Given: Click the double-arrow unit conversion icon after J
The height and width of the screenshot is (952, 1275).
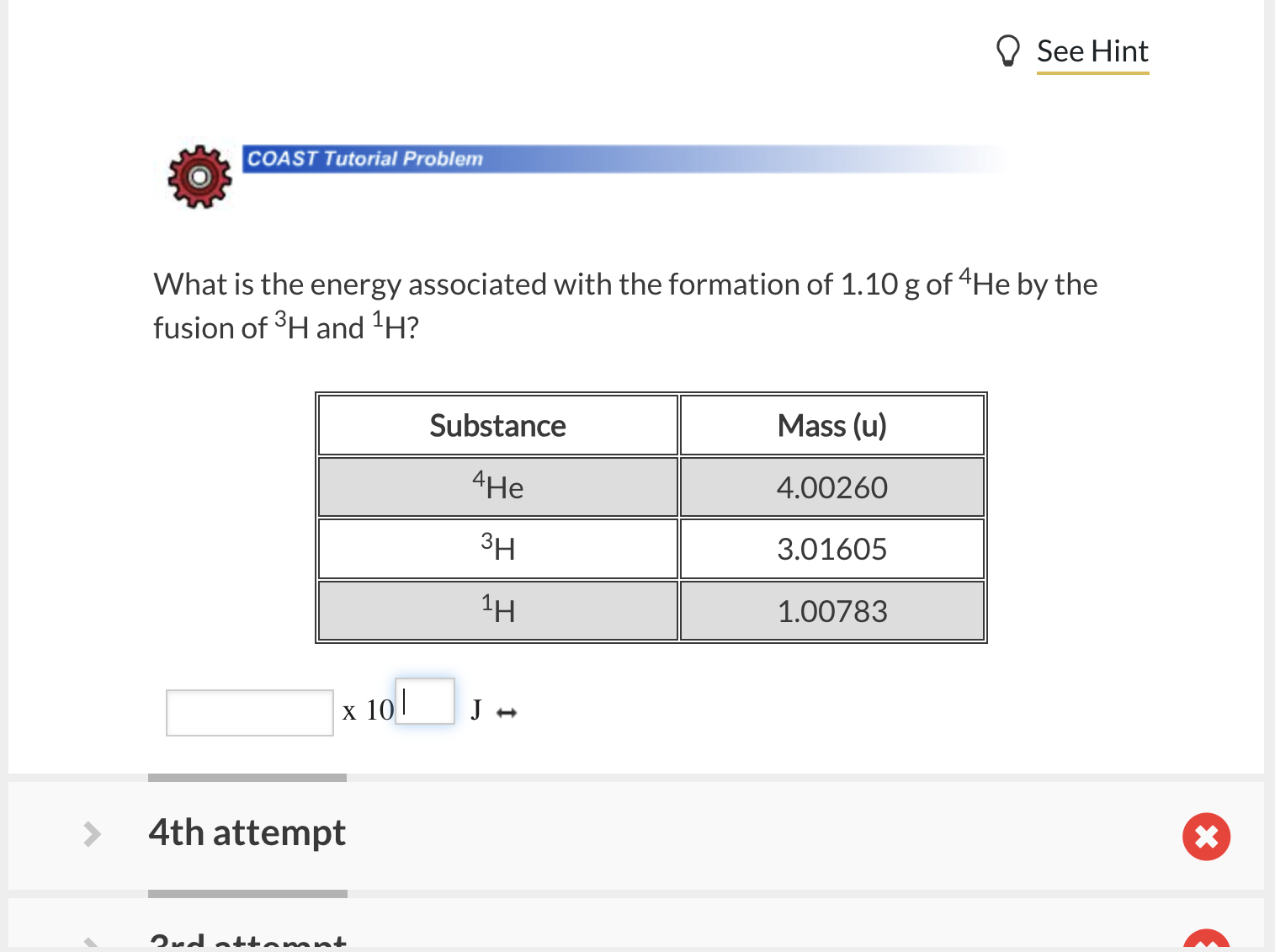Looking at the screenshot, I should pos(505,712).
